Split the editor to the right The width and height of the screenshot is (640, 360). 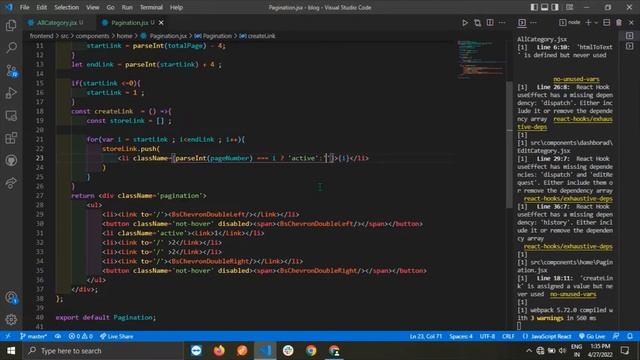(490, 23)
